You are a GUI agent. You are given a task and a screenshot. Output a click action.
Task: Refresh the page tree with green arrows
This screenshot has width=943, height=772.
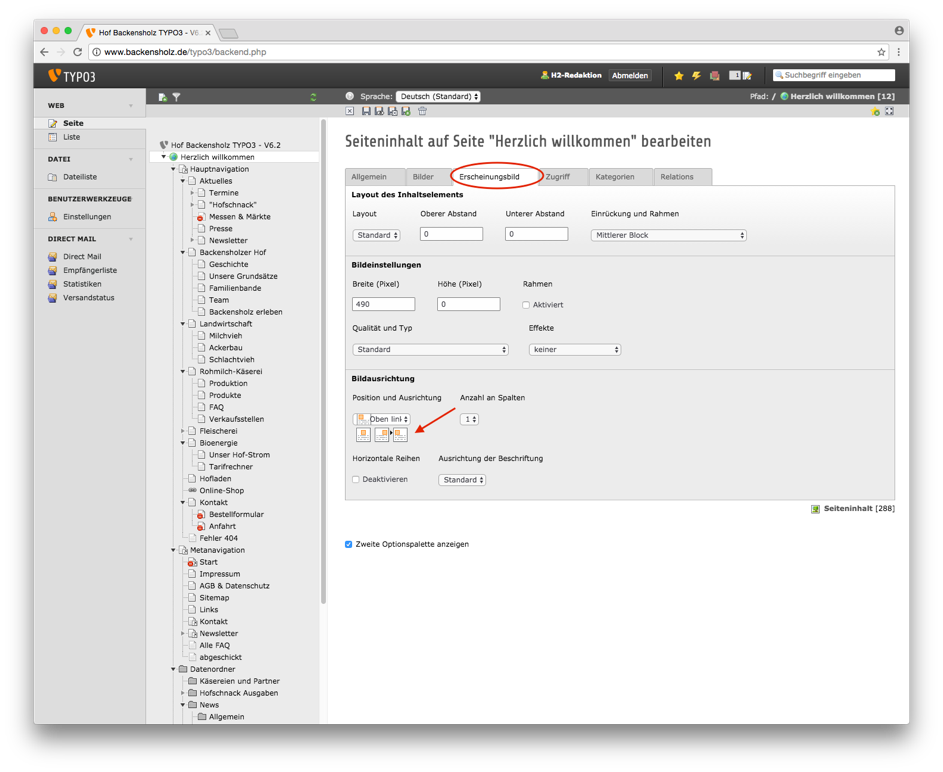pyautogui.click(x=313, y=97)
